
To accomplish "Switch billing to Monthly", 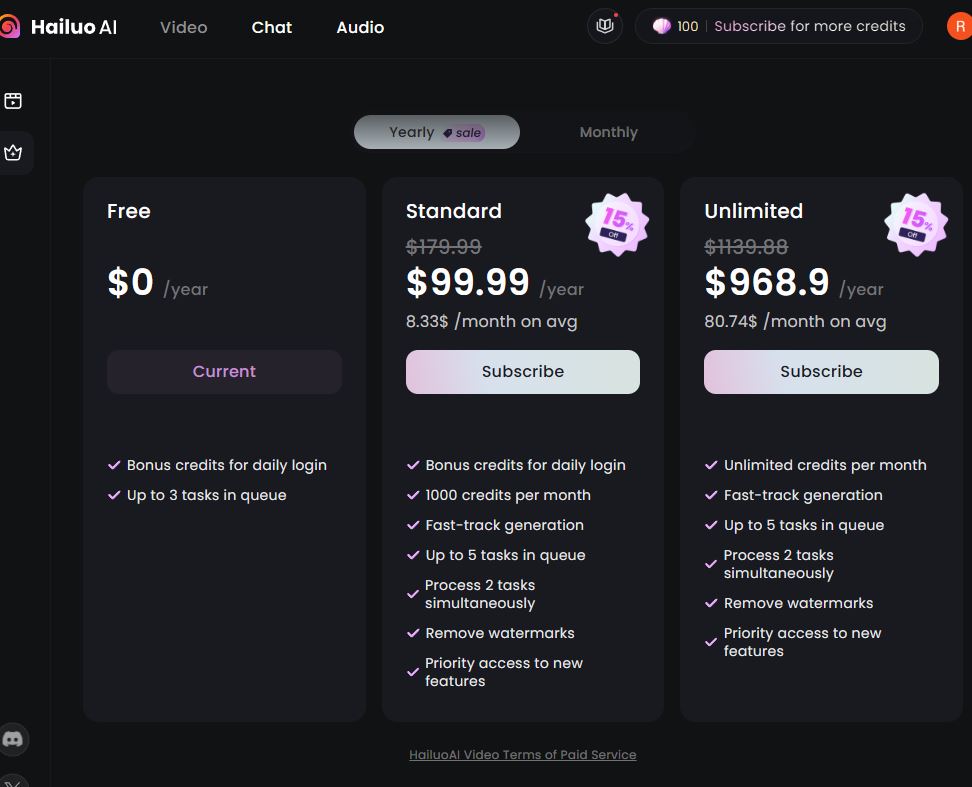I will point(608,132).
